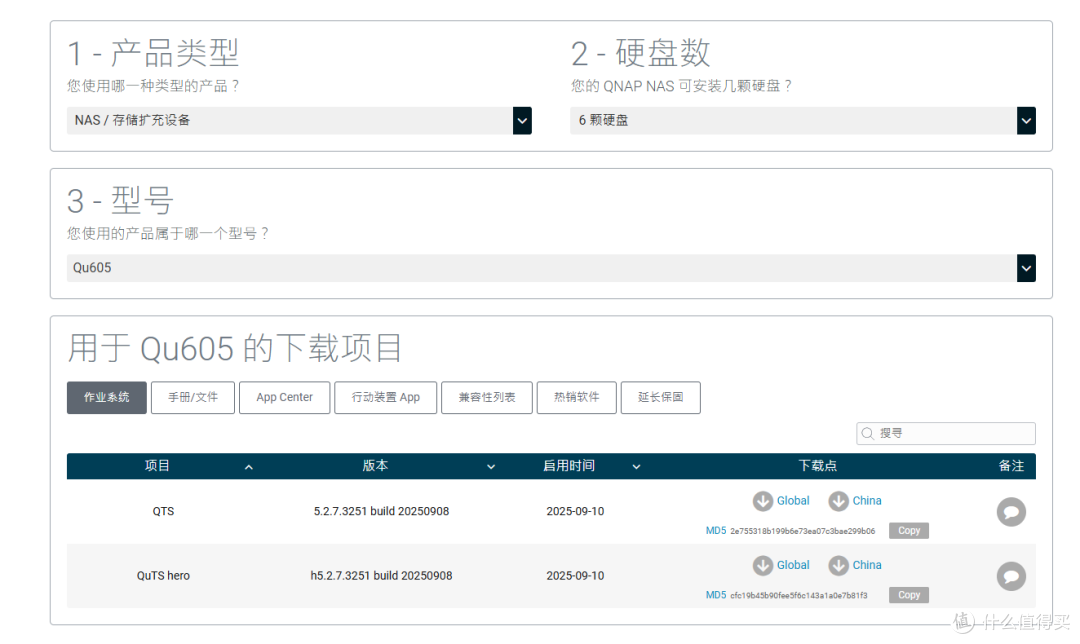
Task: Click the QTS date 2025-09-10
Action: coord(575,511)
